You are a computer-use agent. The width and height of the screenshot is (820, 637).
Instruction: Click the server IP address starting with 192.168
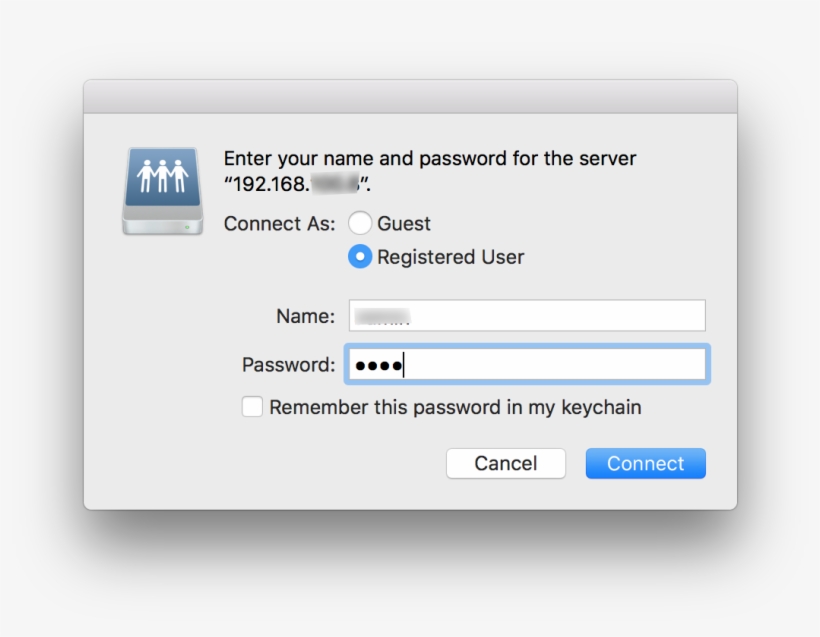(x=298, y=184)
